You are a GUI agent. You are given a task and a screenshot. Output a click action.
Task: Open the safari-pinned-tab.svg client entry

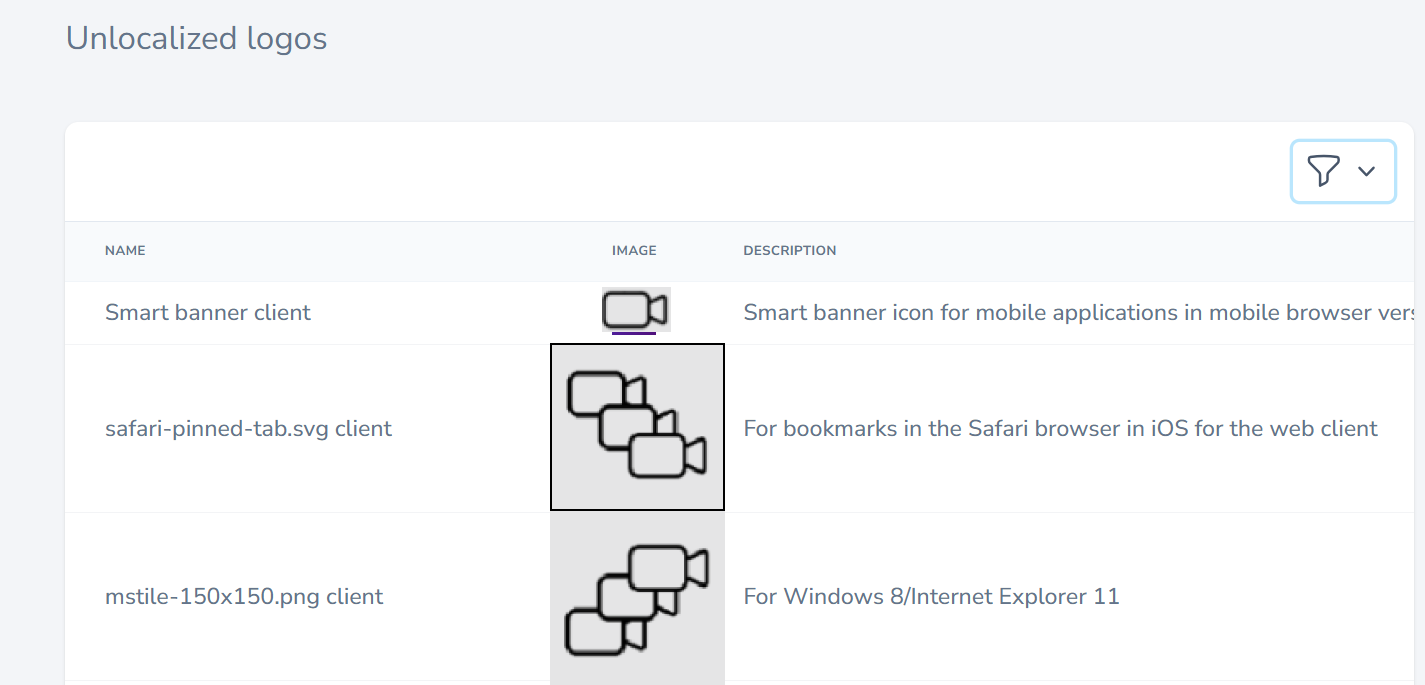248,429
